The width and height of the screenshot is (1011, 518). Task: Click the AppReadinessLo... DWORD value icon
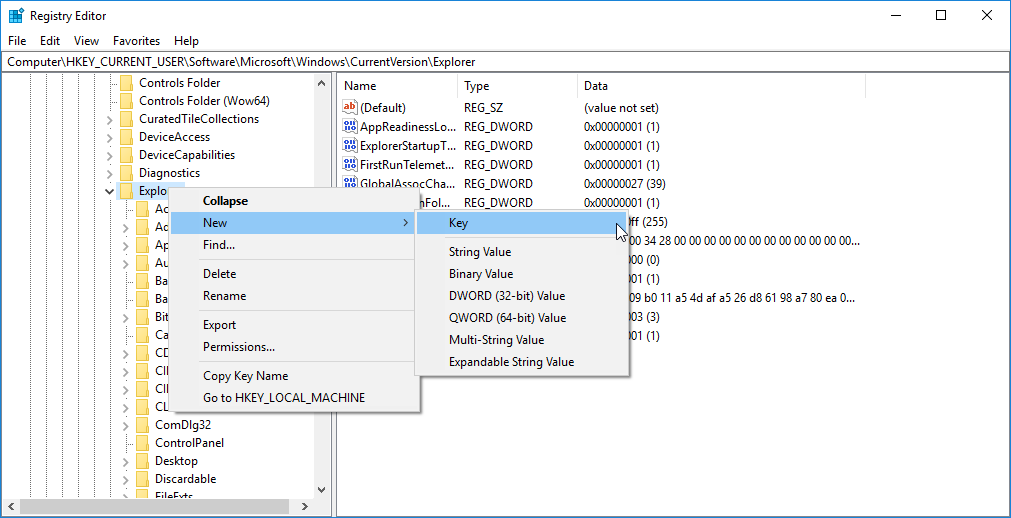(349, 126)
